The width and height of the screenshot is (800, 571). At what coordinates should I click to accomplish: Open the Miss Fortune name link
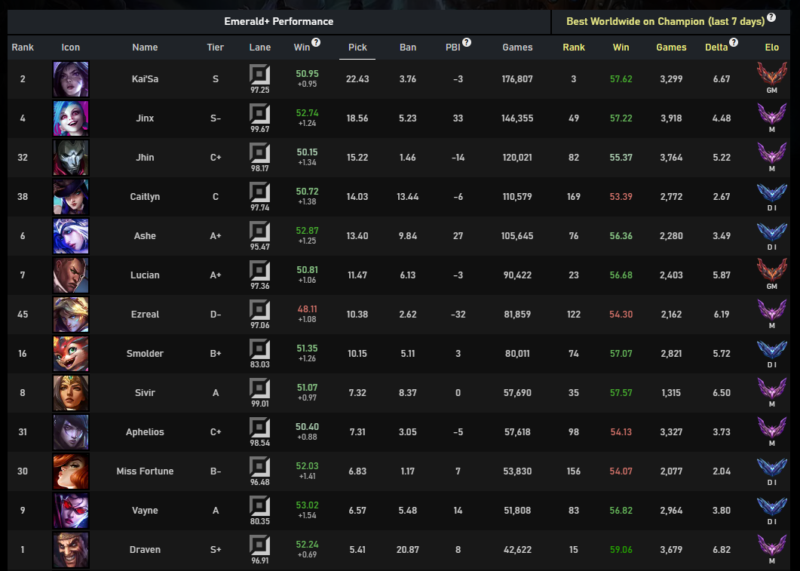point(145,471)
